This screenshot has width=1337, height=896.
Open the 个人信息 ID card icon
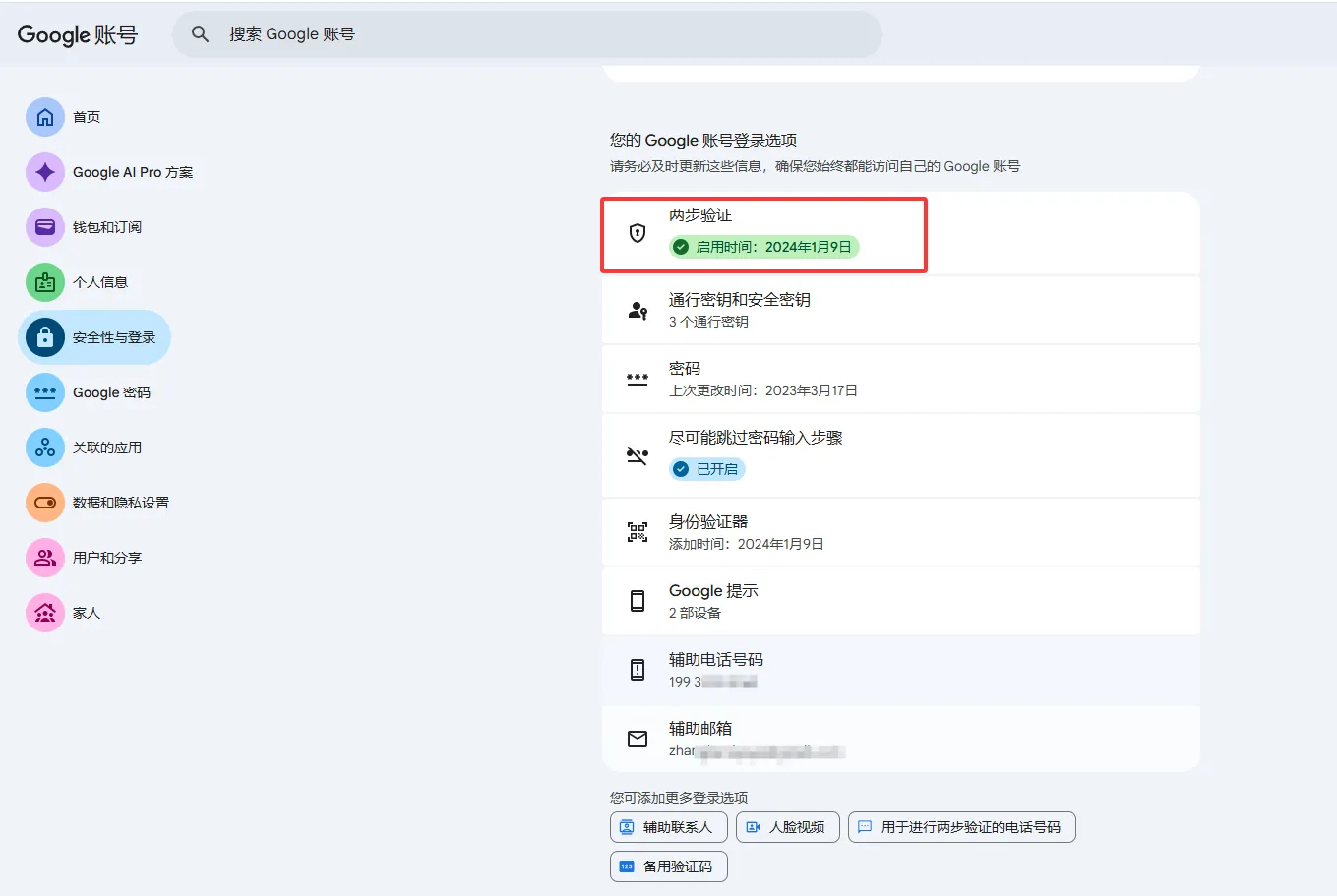tap(45, 282)
